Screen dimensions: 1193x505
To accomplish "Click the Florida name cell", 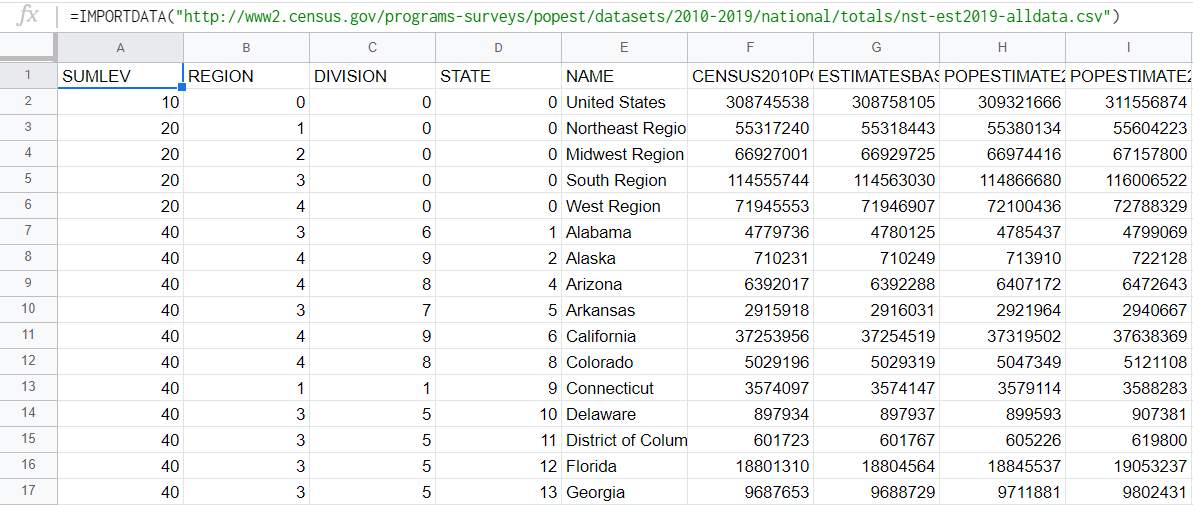I will tap(625, 466).
